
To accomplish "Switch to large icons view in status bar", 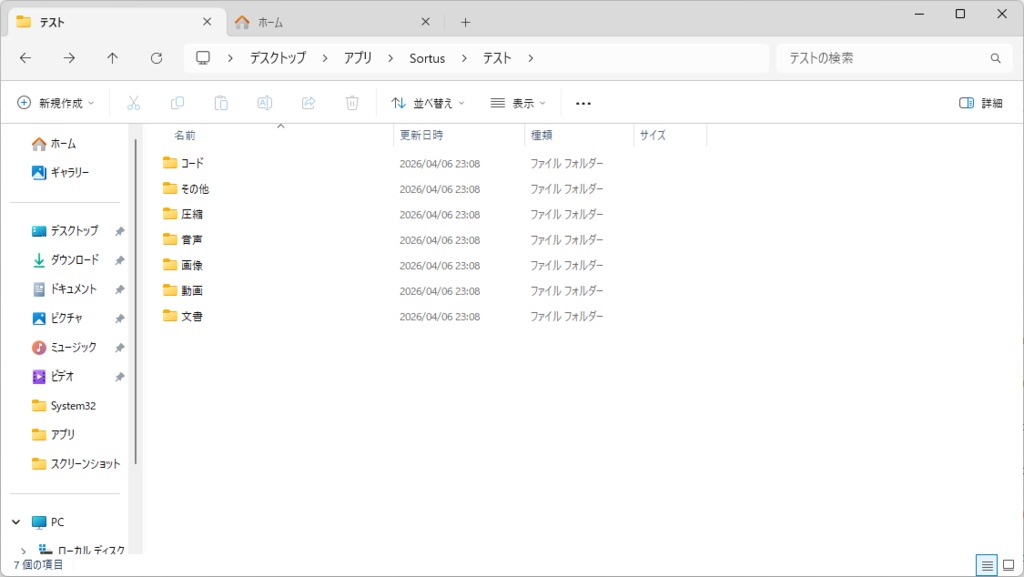I will point(1008,565).
